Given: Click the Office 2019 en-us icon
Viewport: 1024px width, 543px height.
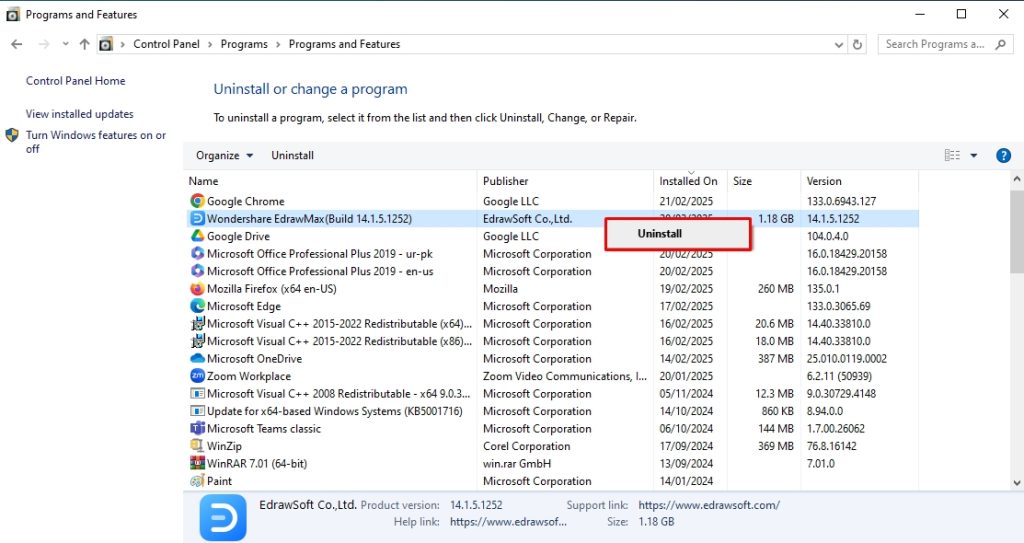Looking at the screenshot, I should tap(197, 271).
